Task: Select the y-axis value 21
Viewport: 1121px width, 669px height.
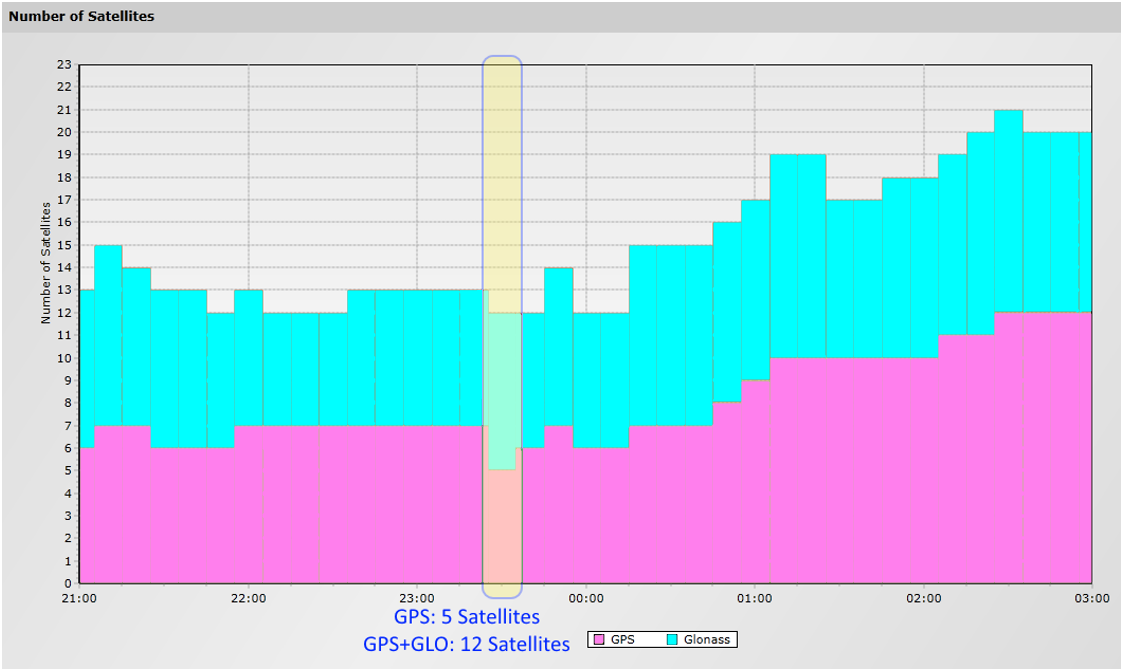Action: [x=65, y=110]
